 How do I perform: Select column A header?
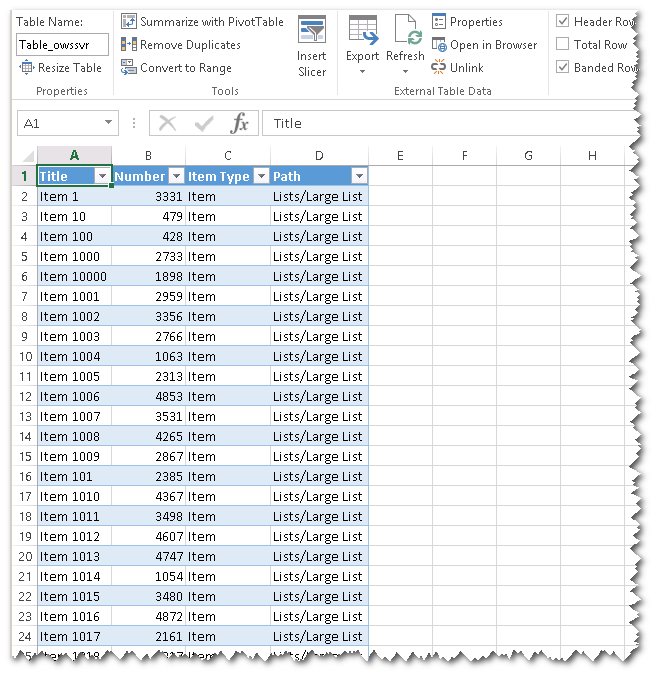74,156
